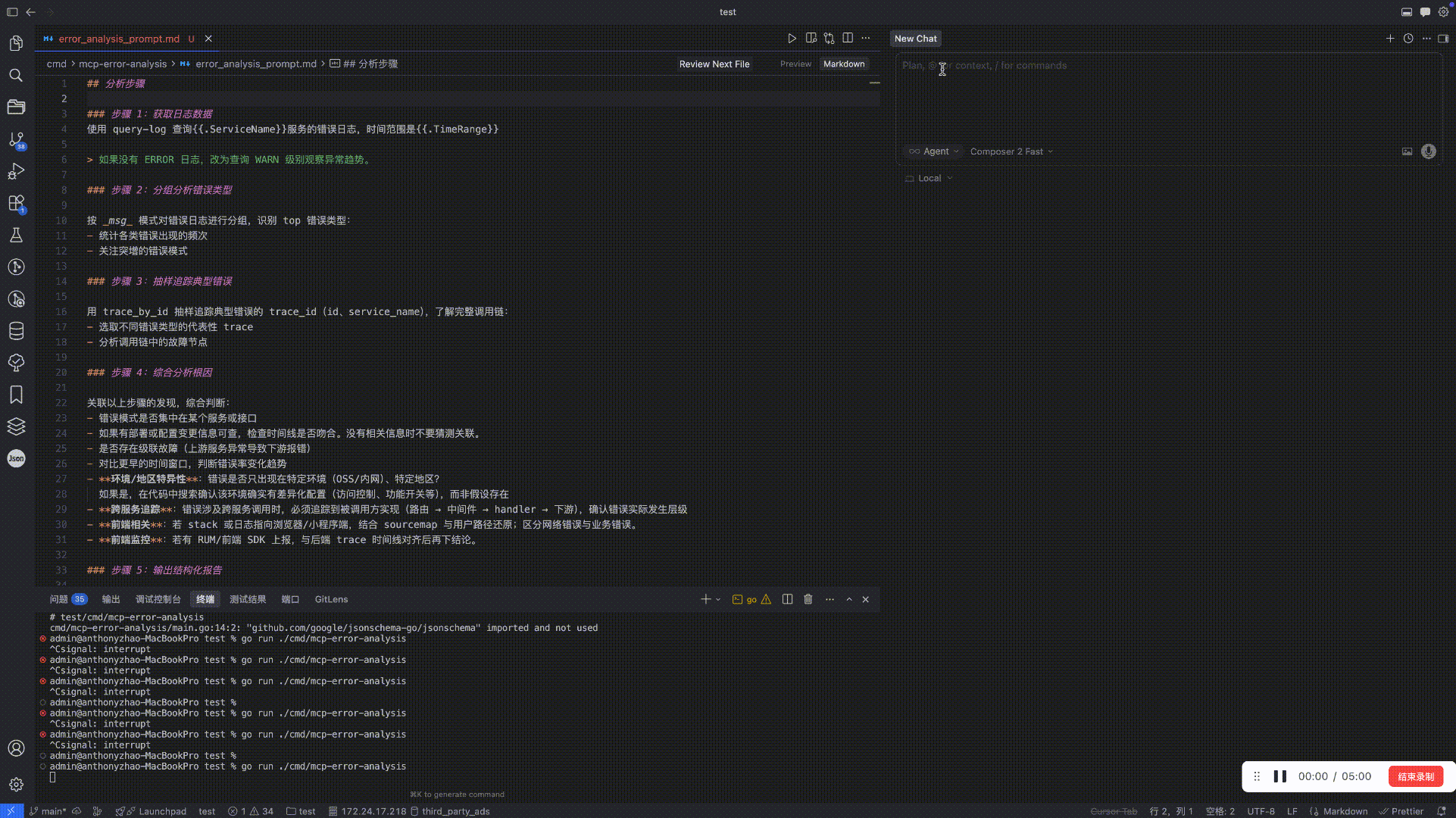Open Manage gear icon at bottom left
This screenshot has height=818, width=1456.
[x=16, y=785]
